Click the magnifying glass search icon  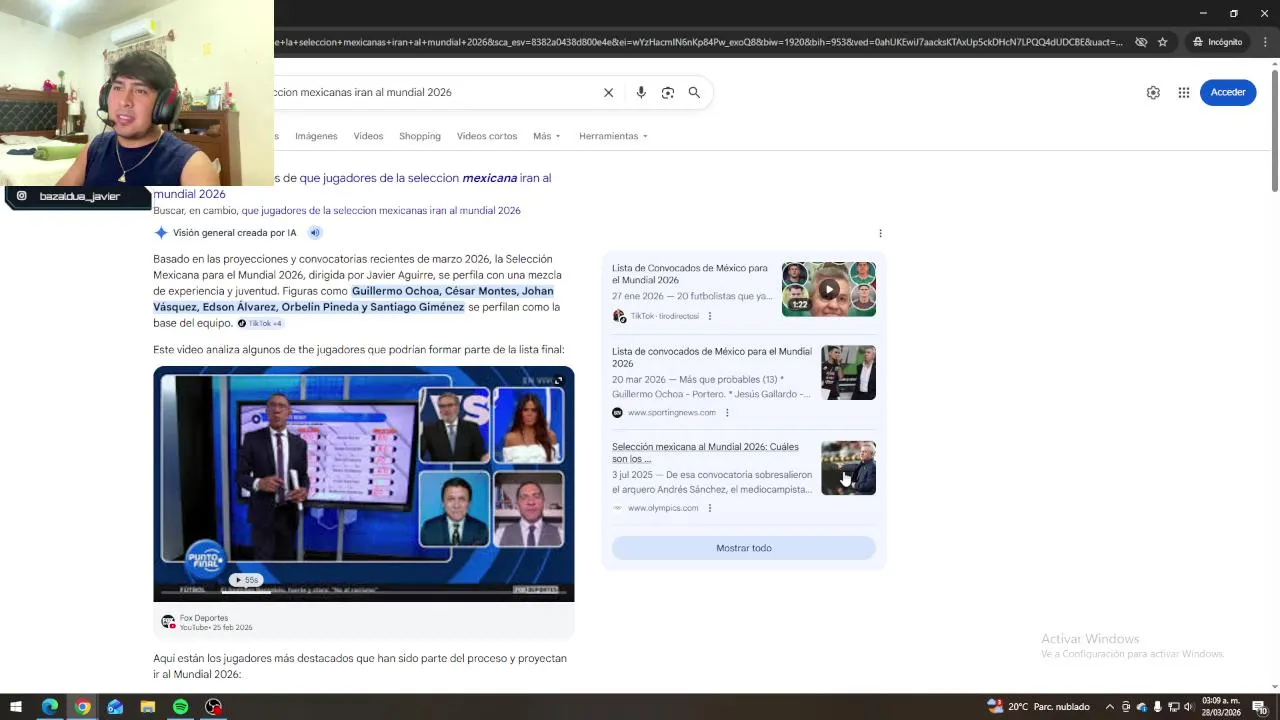tap(694, 92)
